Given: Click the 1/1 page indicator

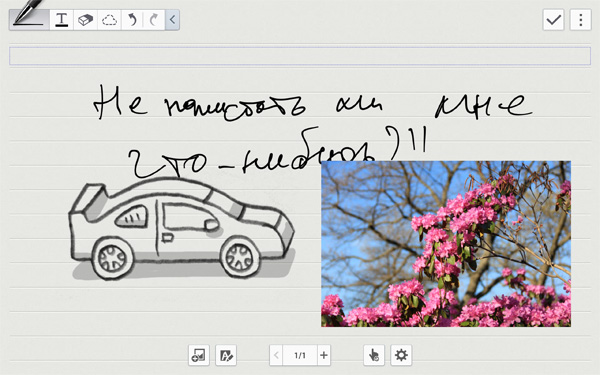Looking at the screenshot, I should (x=300, y=355).
